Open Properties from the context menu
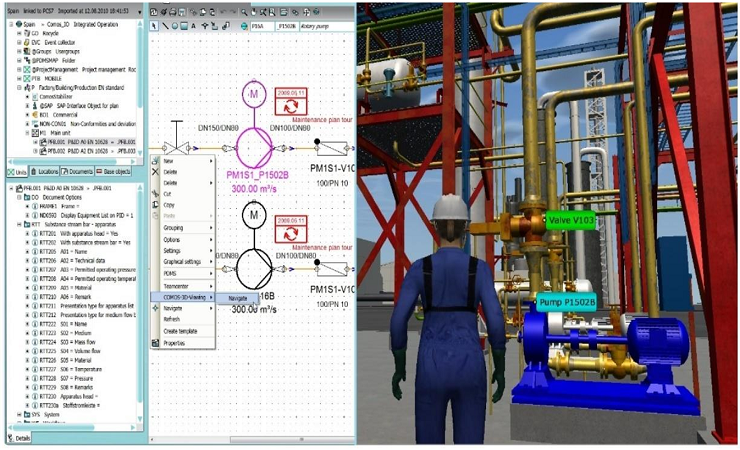 click(174, 343)
